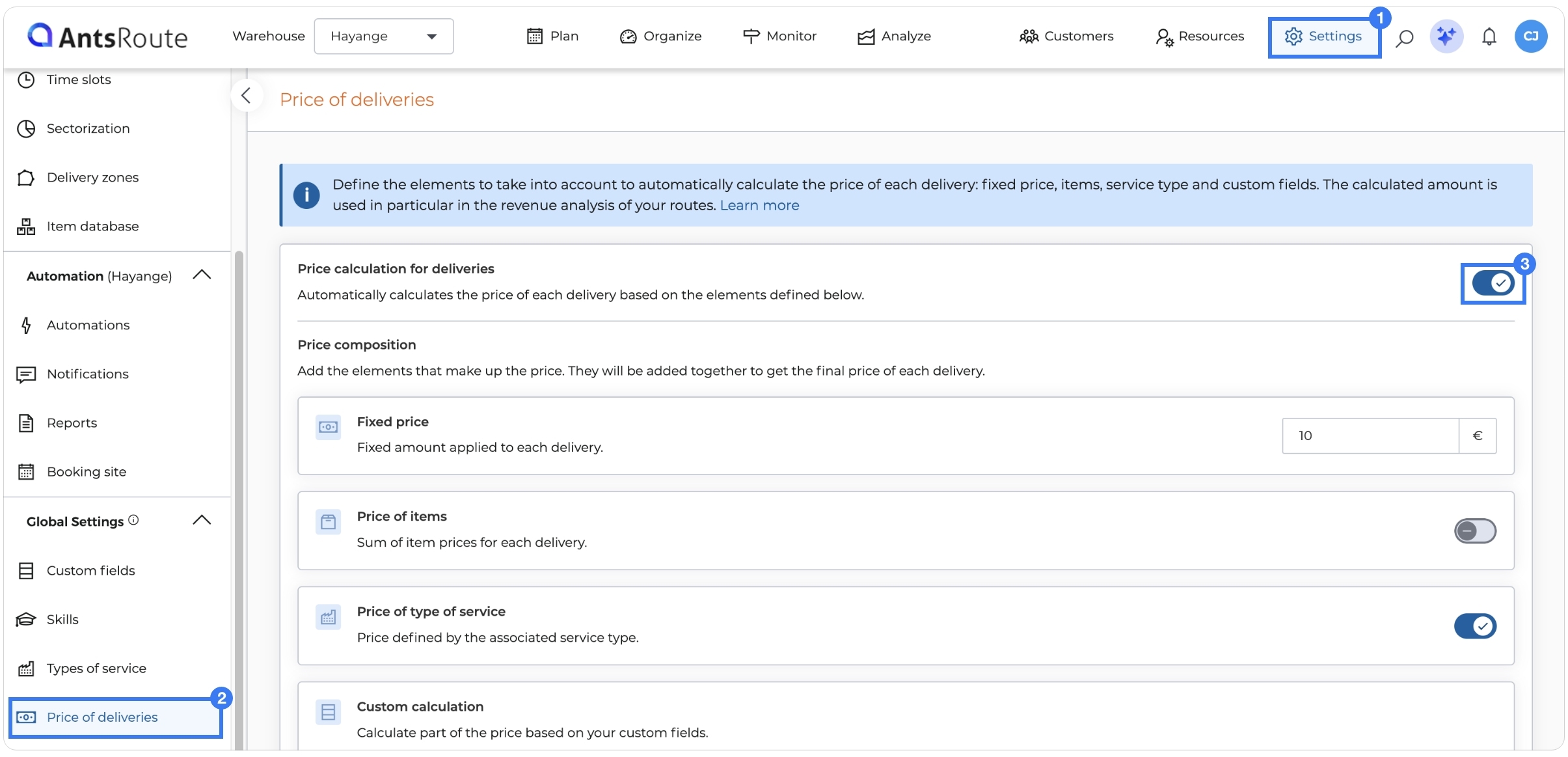Open the Settings menu
This screenshot has width=1568, height=757.
pos(1323,36)
